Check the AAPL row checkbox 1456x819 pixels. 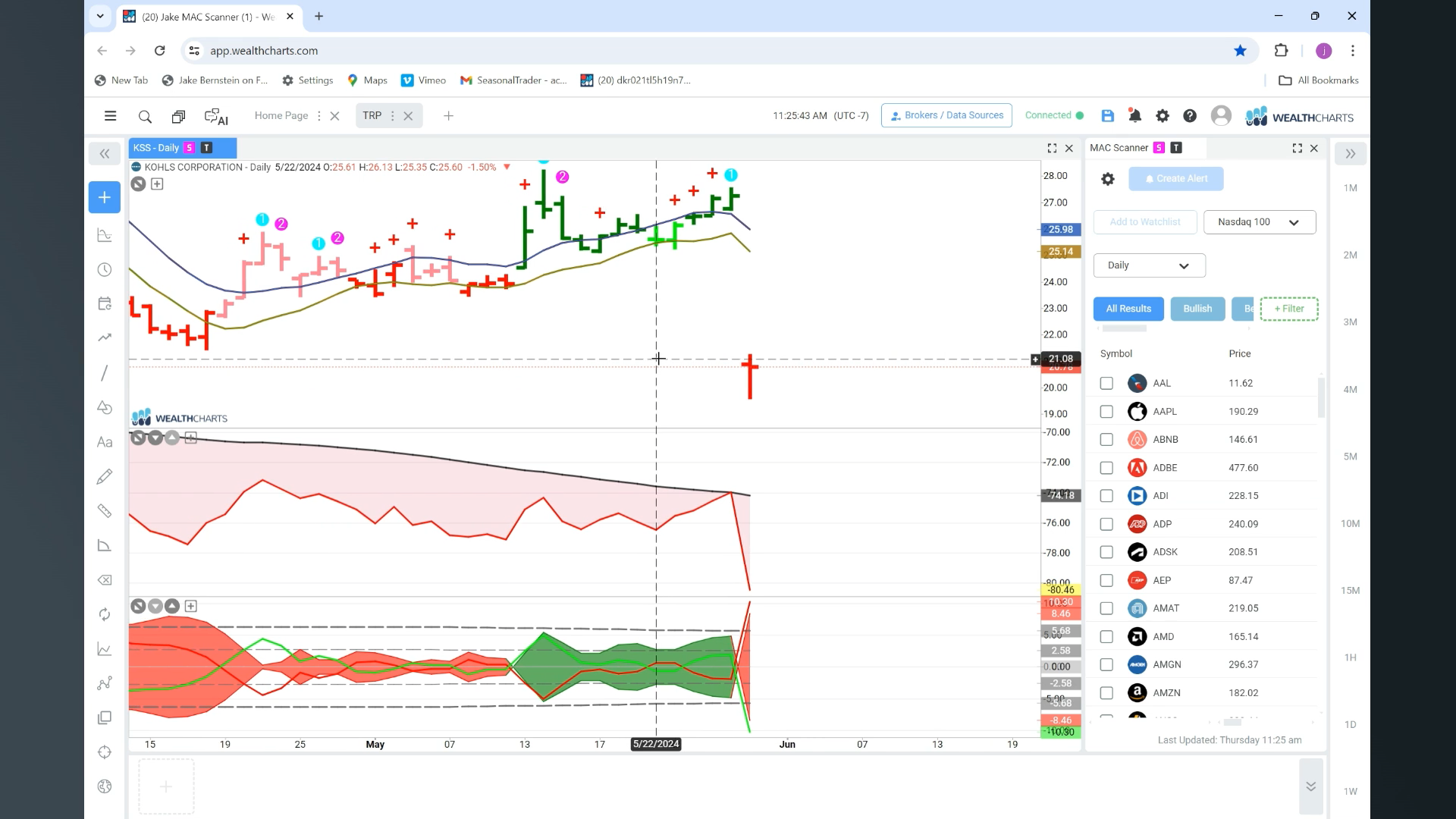[x=1106, y=412]
